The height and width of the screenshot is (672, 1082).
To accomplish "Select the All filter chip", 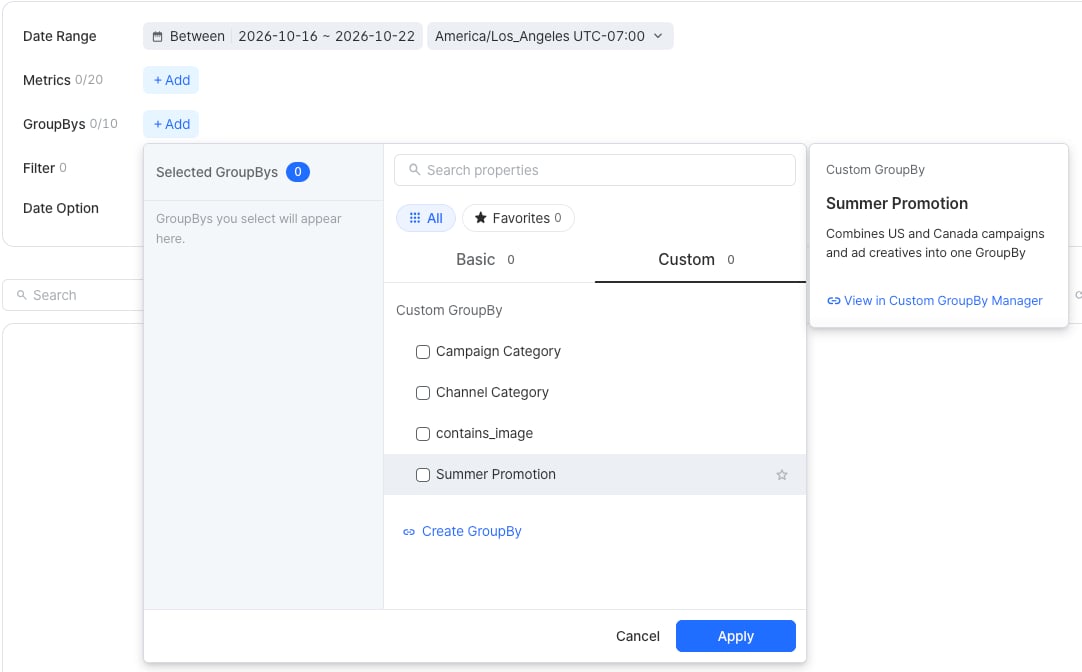I will 426,218.
